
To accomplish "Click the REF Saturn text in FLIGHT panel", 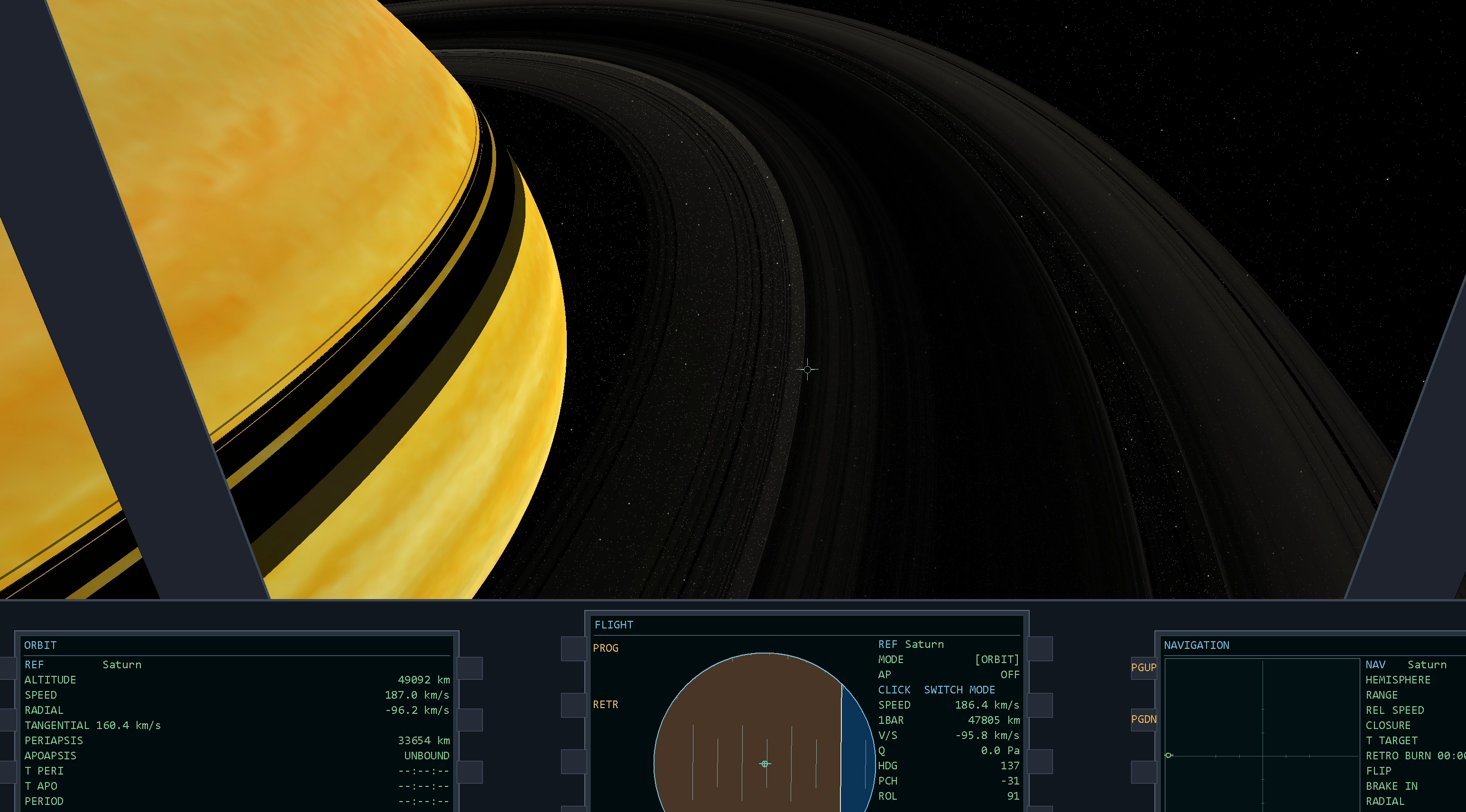I will pyautogui.click(x=911, y=644).
